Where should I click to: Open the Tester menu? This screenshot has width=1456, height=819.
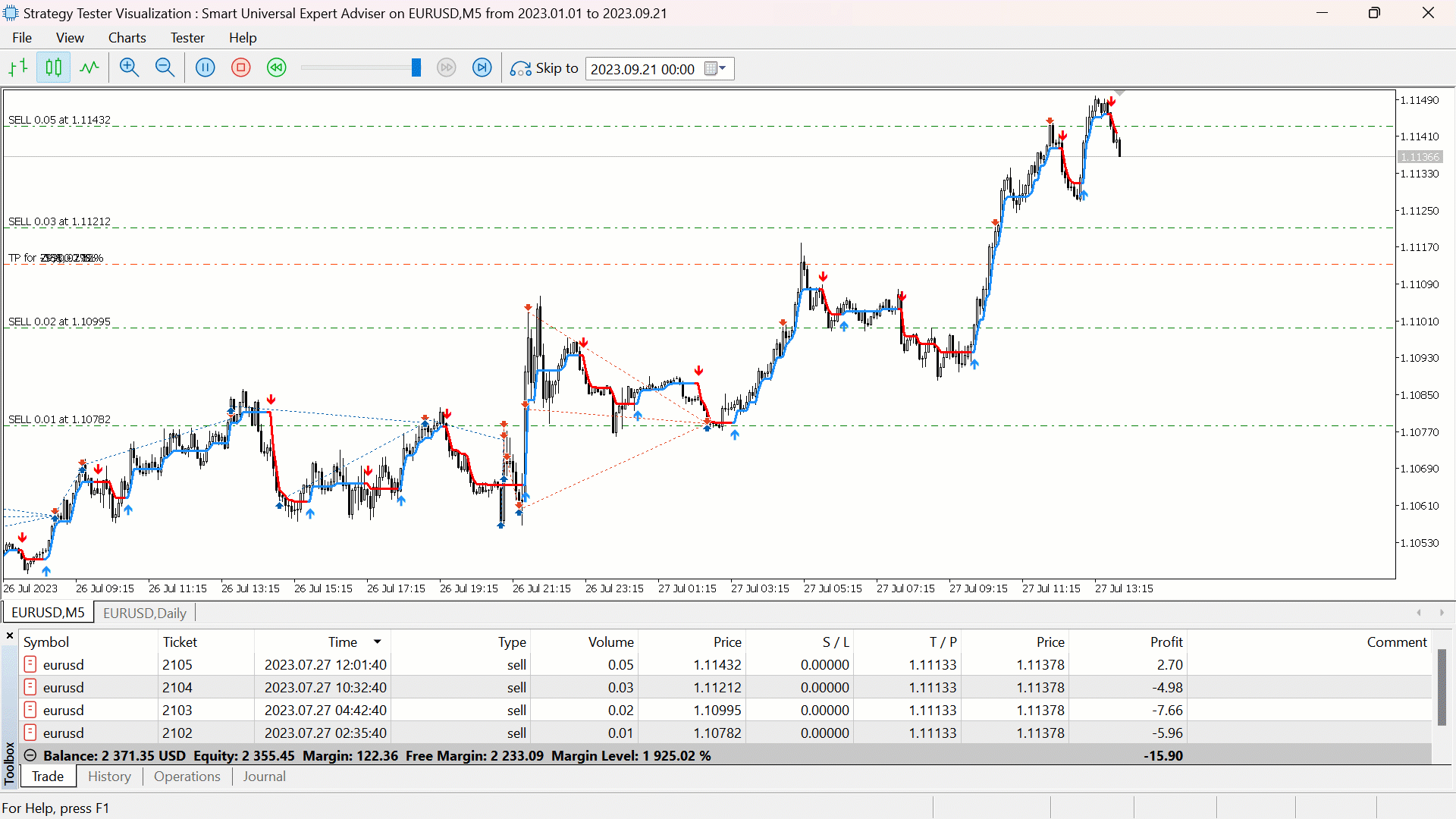coord(187,38)
